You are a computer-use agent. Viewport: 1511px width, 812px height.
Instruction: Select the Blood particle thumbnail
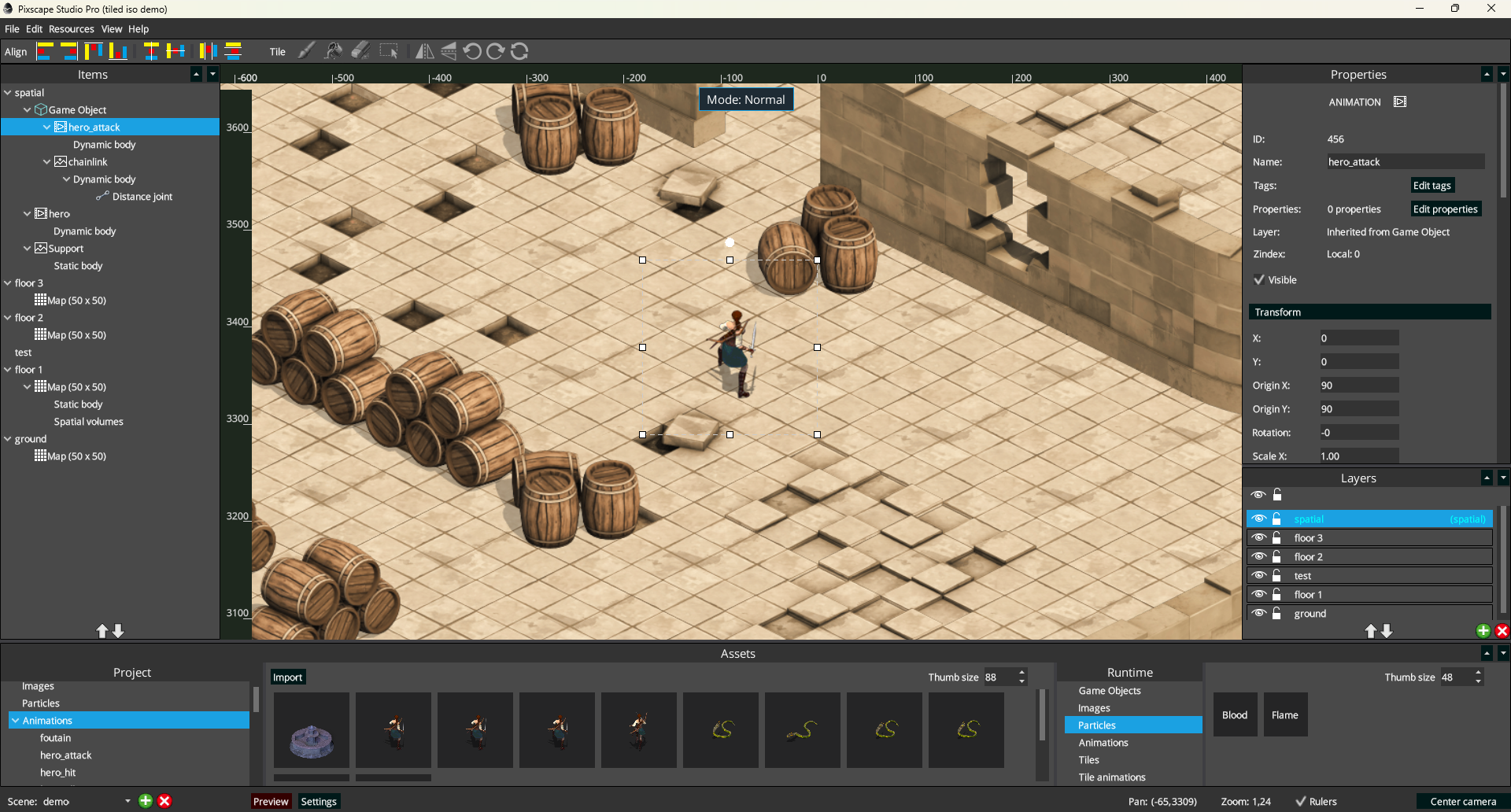point(1235,714)
